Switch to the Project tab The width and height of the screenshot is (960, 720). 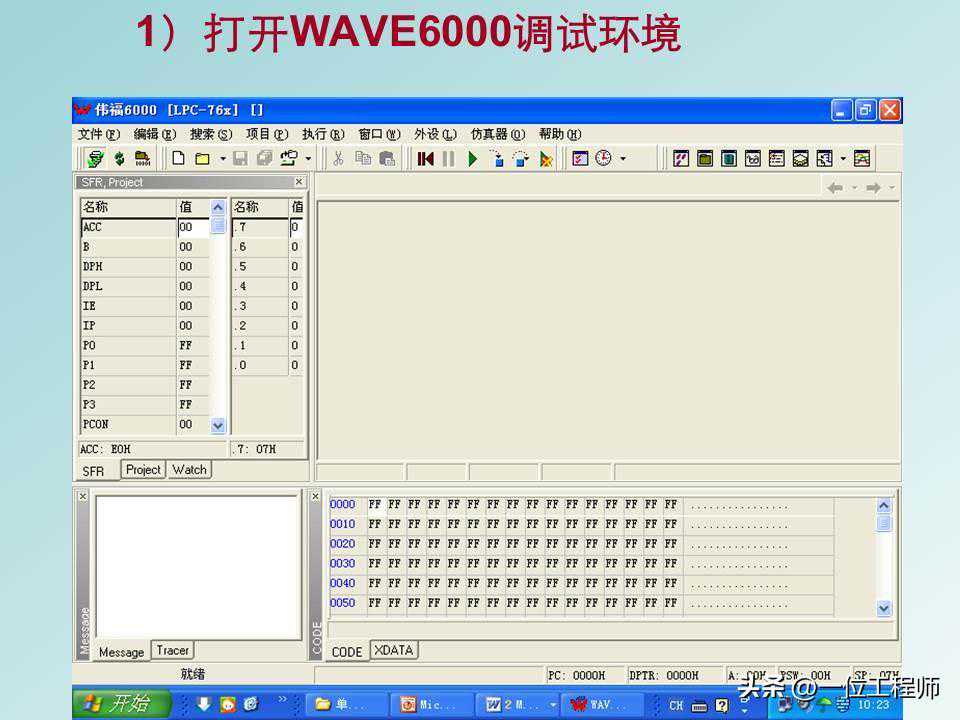pos(143,470)
